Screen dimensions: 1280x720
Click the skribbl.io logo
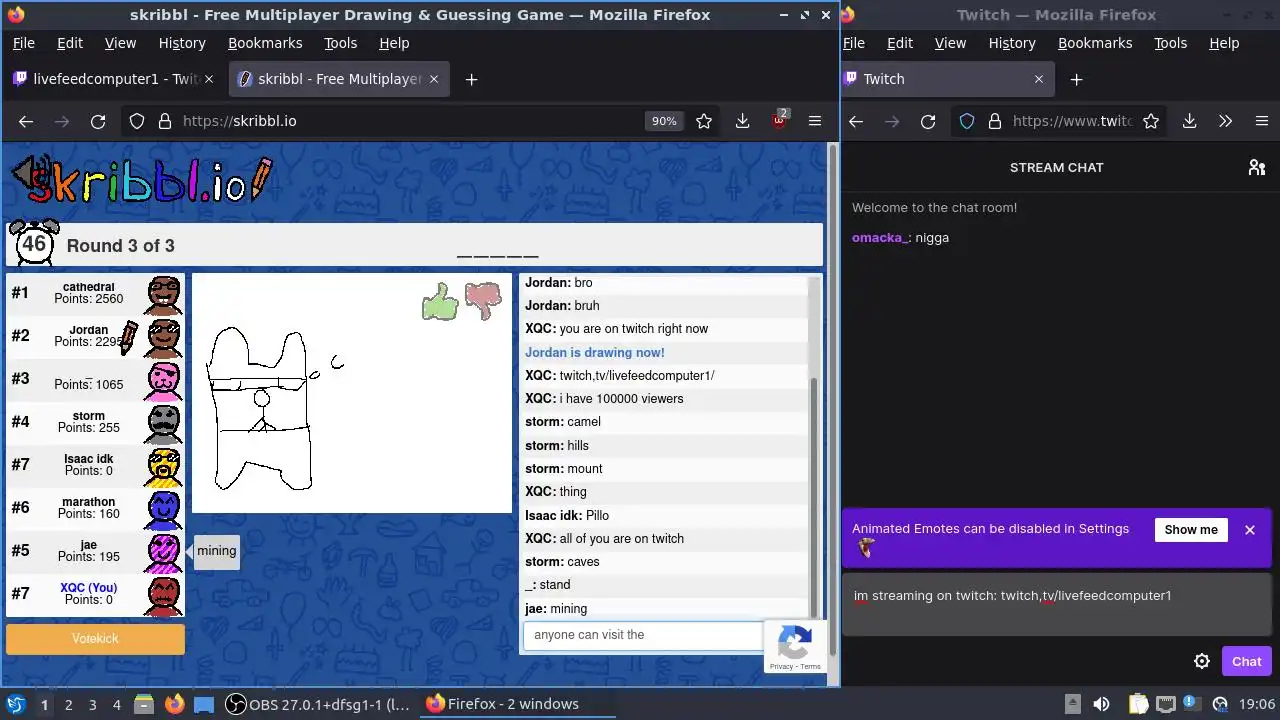pyautogui.click(x=140, y=179)
